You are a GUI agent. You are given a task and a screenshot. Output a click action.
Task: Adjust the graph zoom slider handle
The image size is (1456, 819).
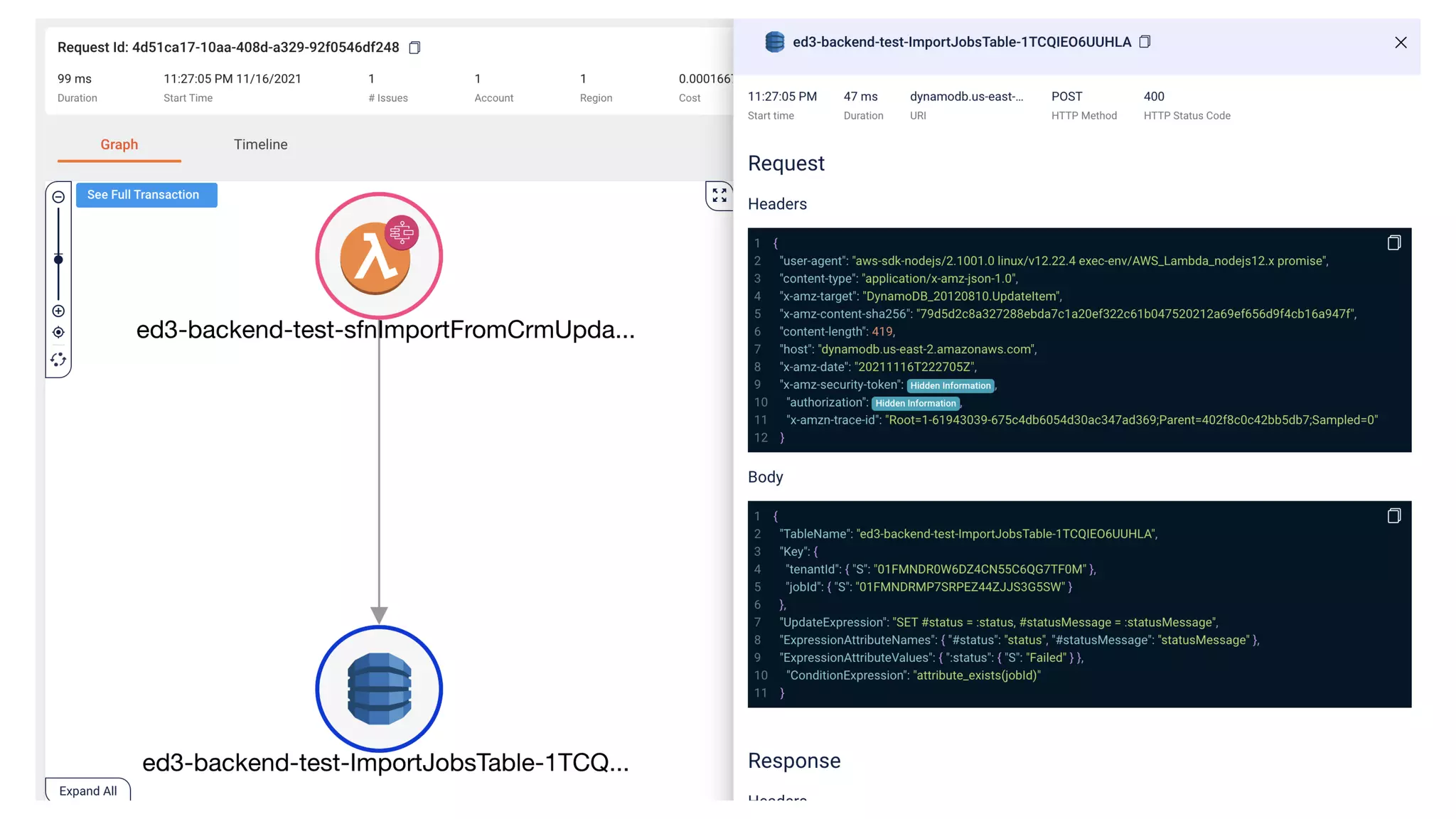[58, 259]
